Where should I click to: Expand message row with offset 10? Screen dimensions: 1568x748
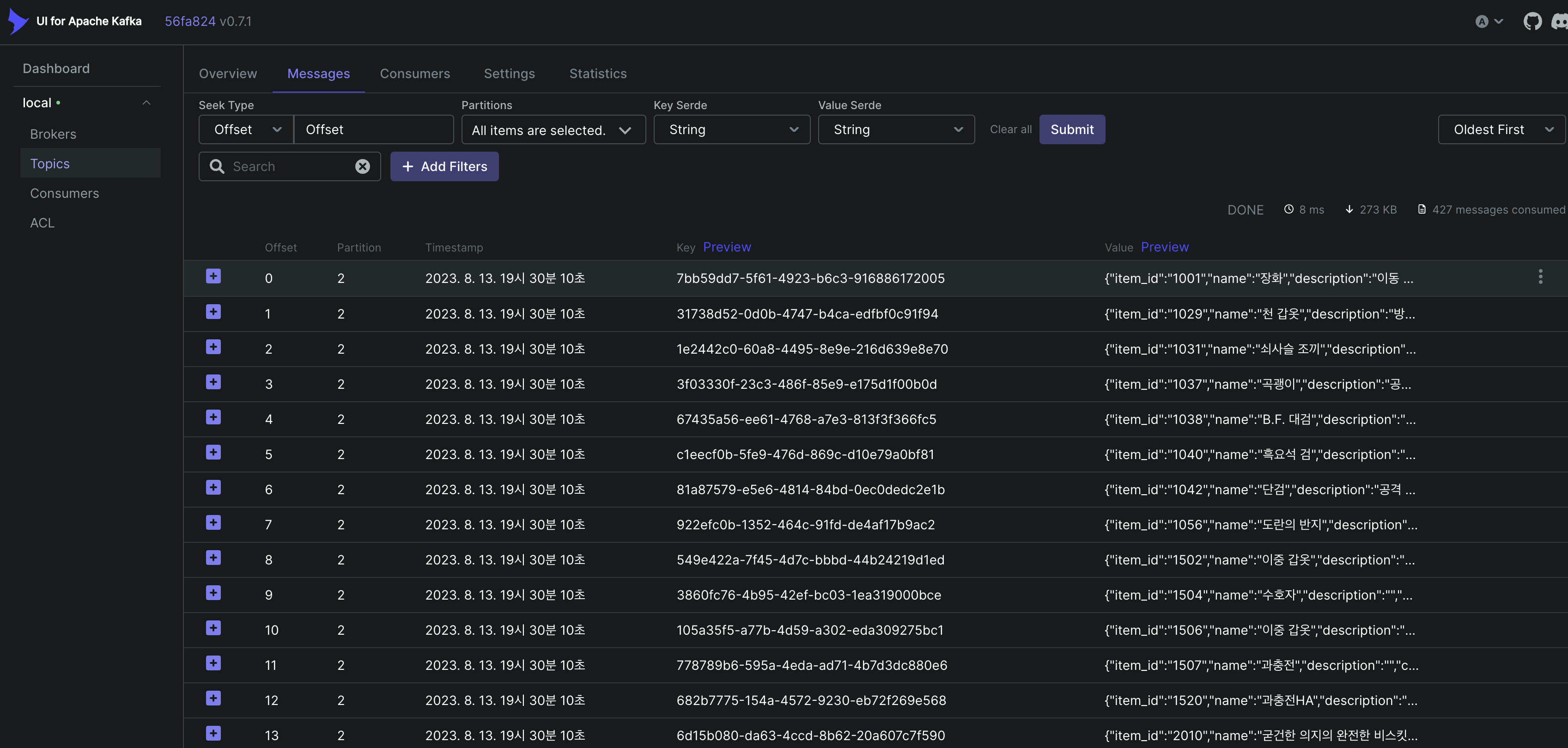point(213,628)
